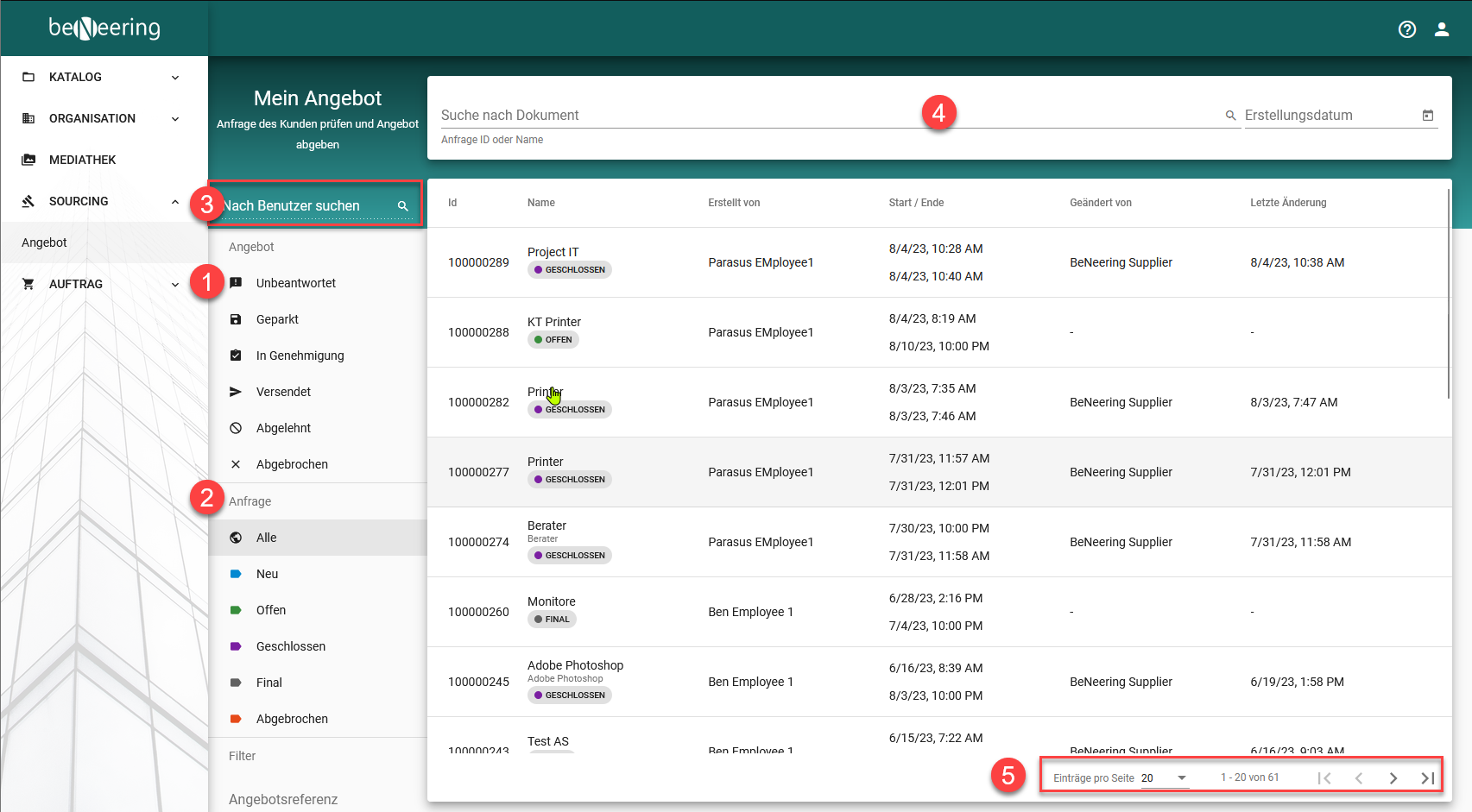Go to the next page of entries
The height and width of the screenshot is (812, 1472).
click(x=1393, y=778)
